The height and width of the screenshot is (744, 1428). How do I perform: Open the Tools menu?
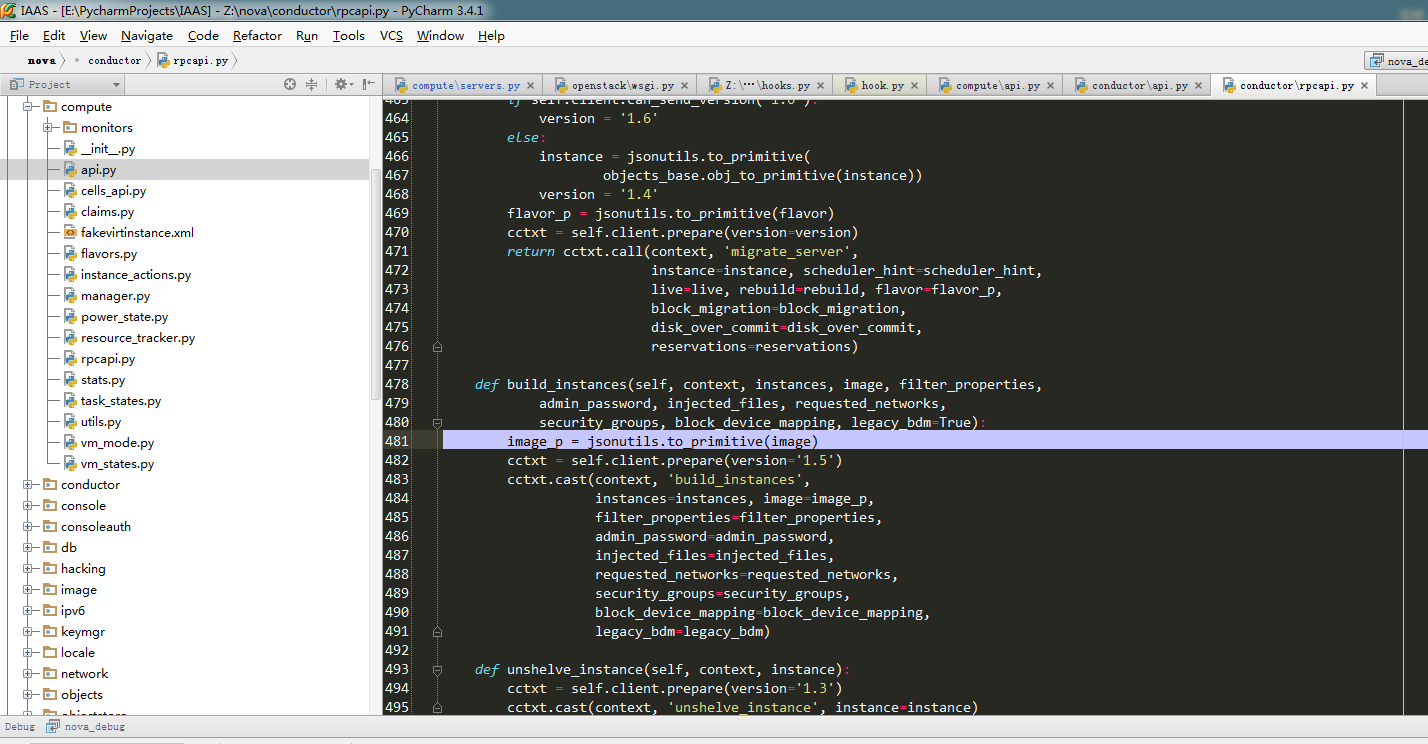pos(349,35)
